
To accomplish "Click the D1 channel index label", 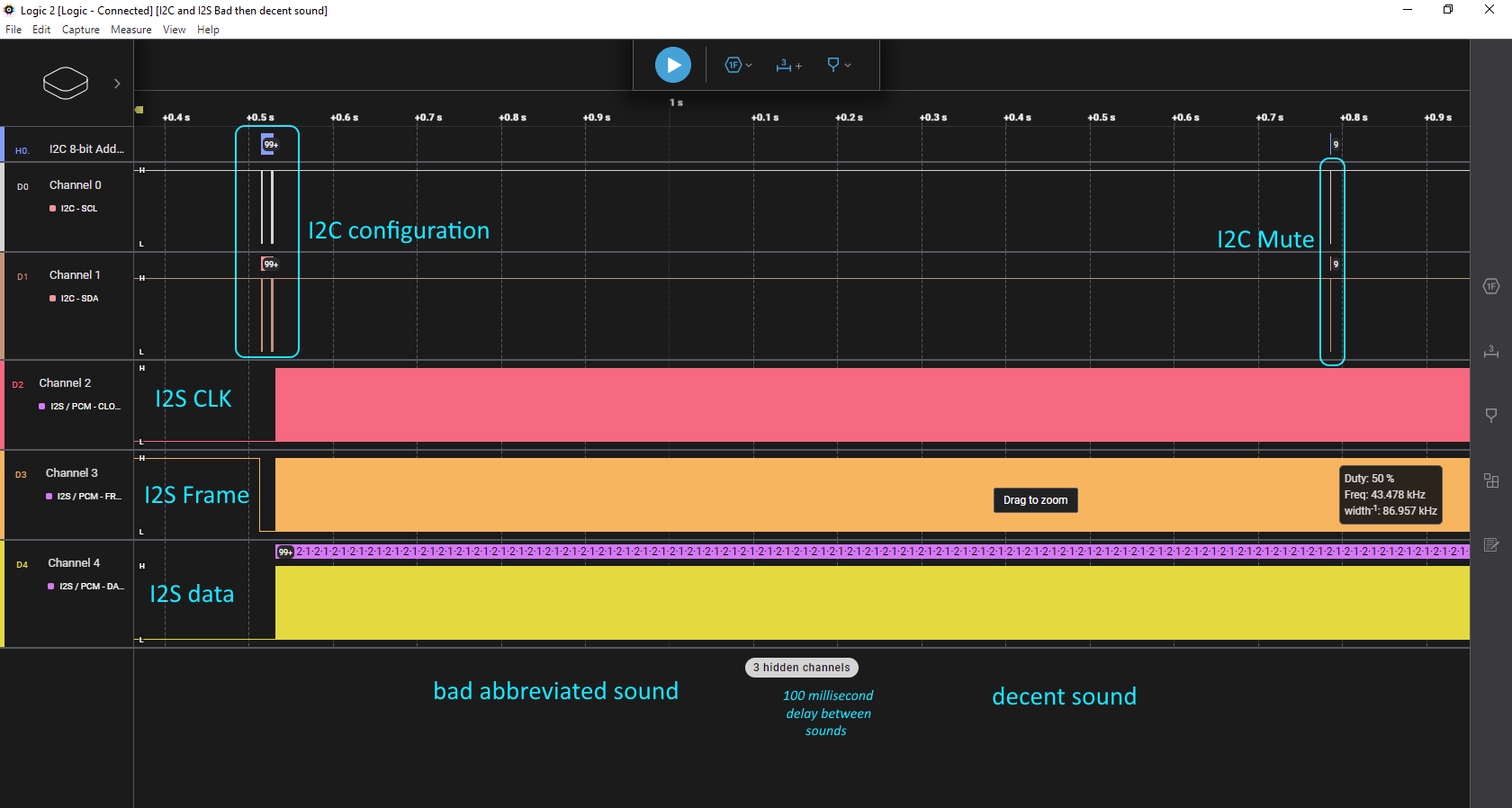I will tap(22, 276).
